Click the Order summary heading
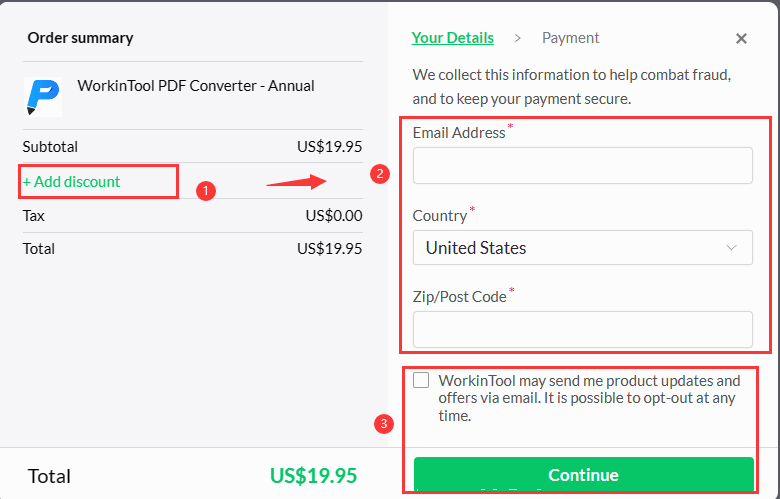This screenshot has width=780, height=499. (80, 38)
